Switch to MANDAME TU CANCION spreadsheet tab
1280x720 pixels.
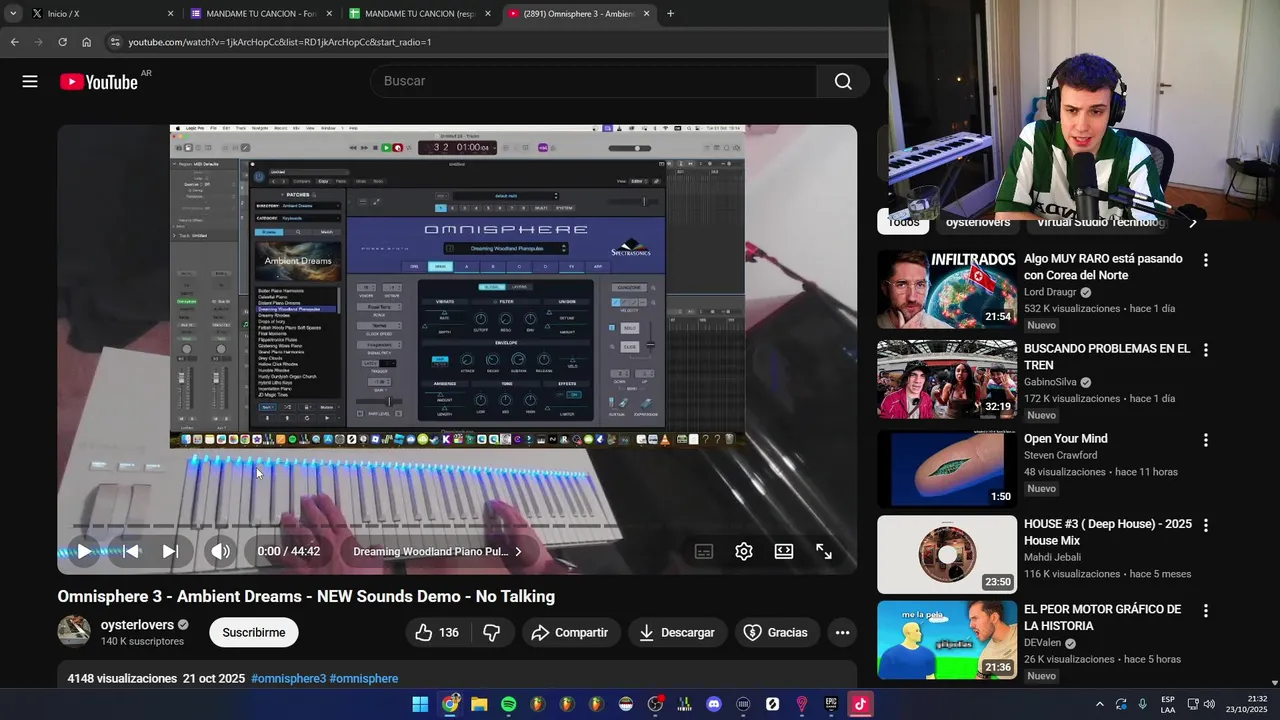pyautogui.click(x=420, y=14)
